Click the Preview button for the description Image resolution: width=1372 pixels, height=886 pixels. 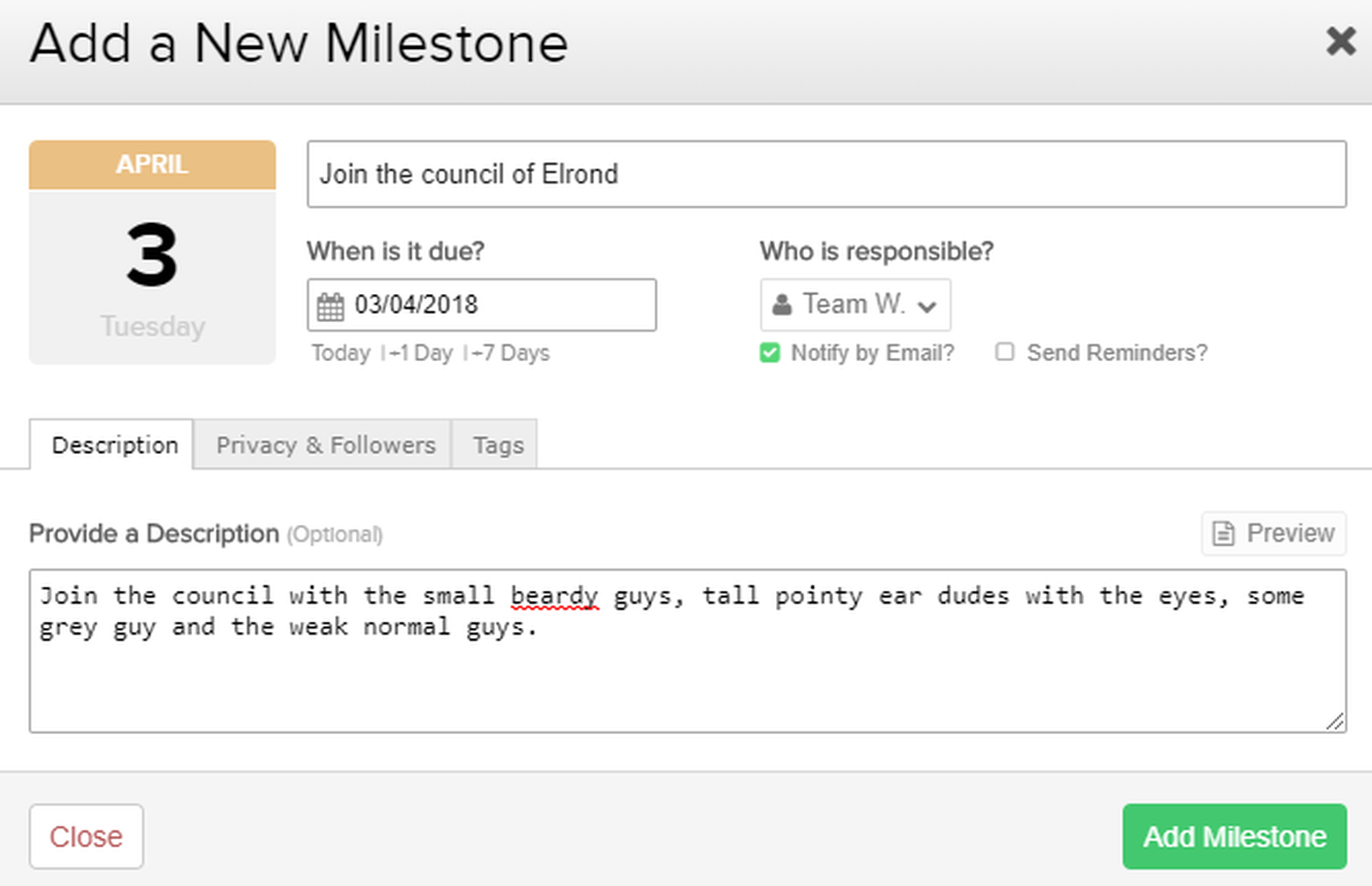pos(1273,533)
